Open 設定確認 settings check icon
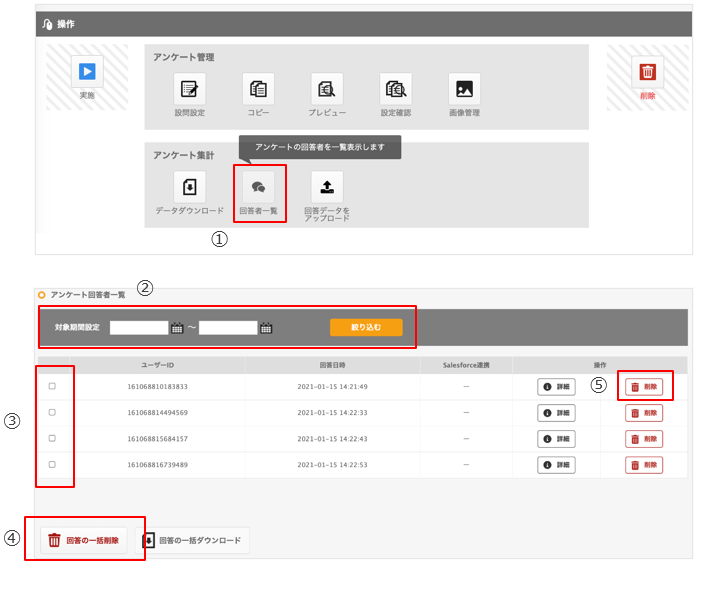 tap(396, 89)
